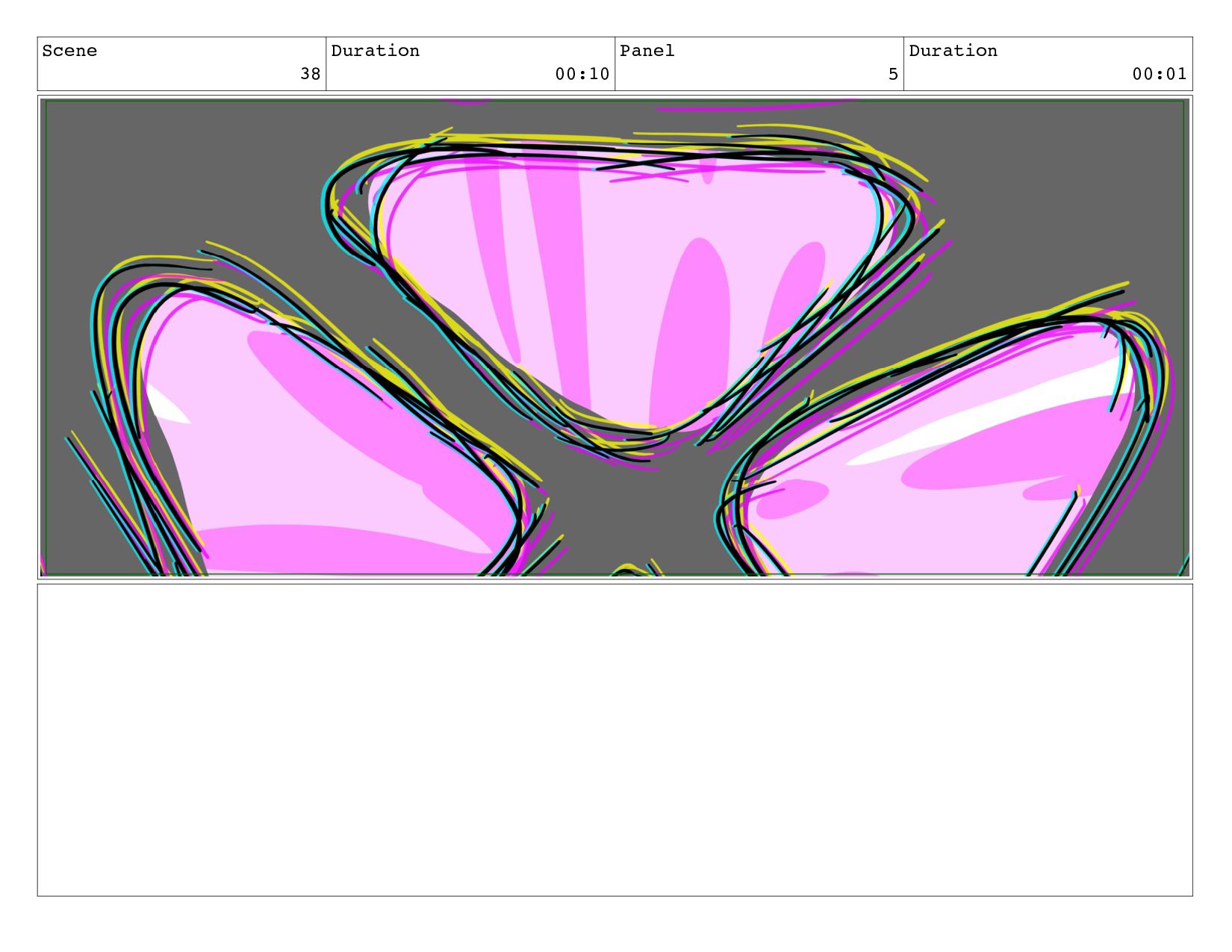
Task: Select the scene number 38 value
Action: (x=311, y=74)
